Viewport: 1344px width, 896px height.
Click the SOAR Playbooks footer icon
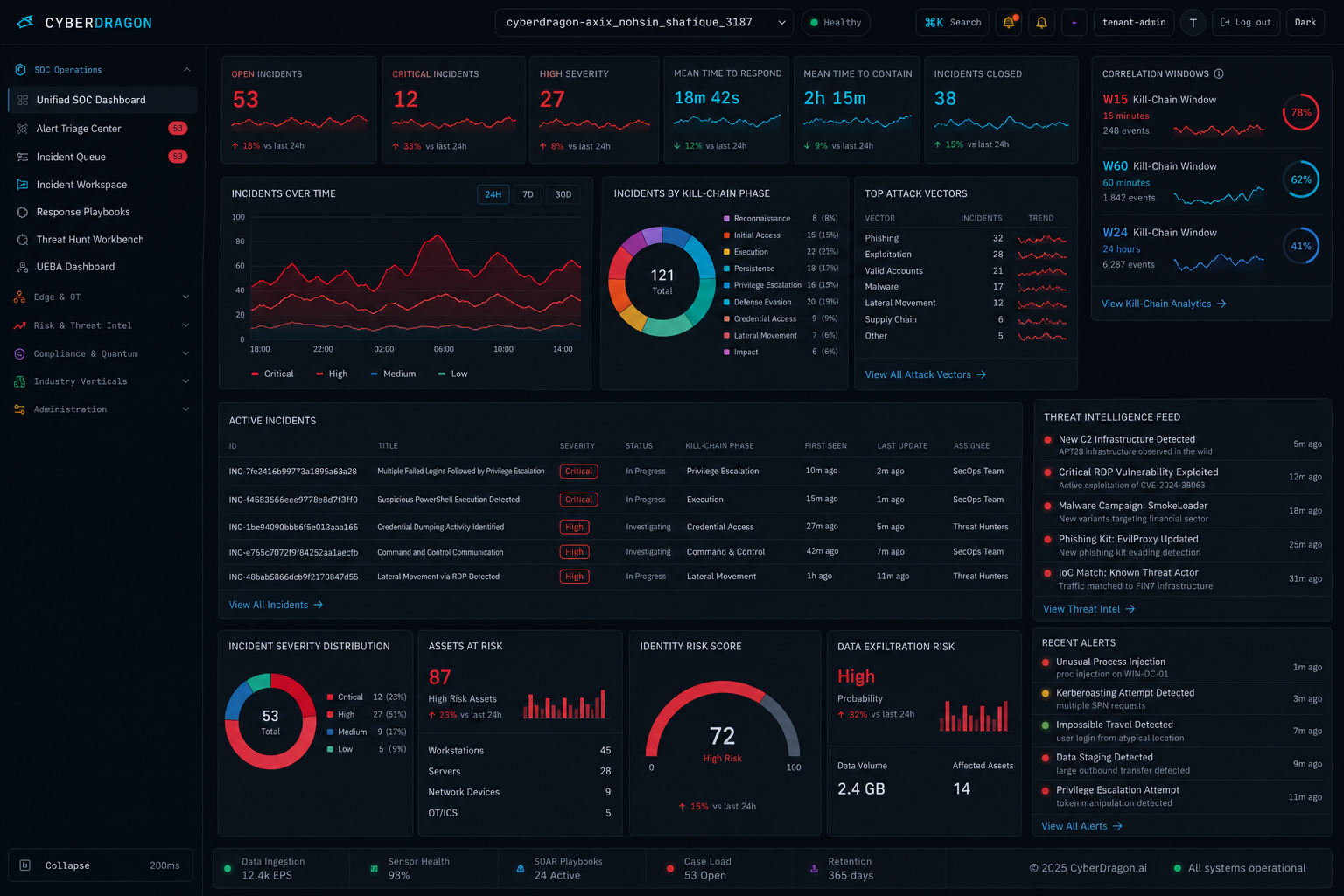click(x=521, y=869)
